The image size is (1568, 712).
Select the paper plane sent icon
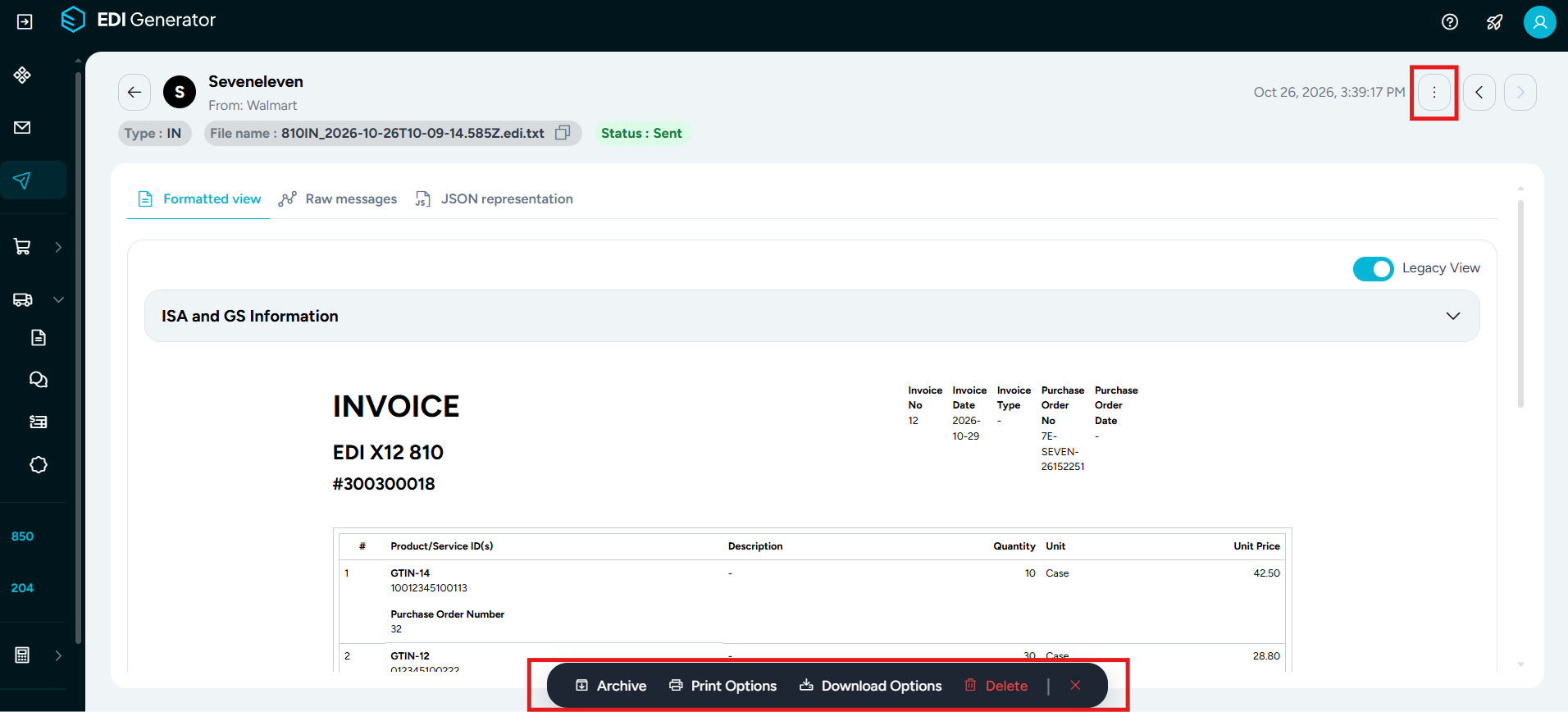[x=22, y=180]
